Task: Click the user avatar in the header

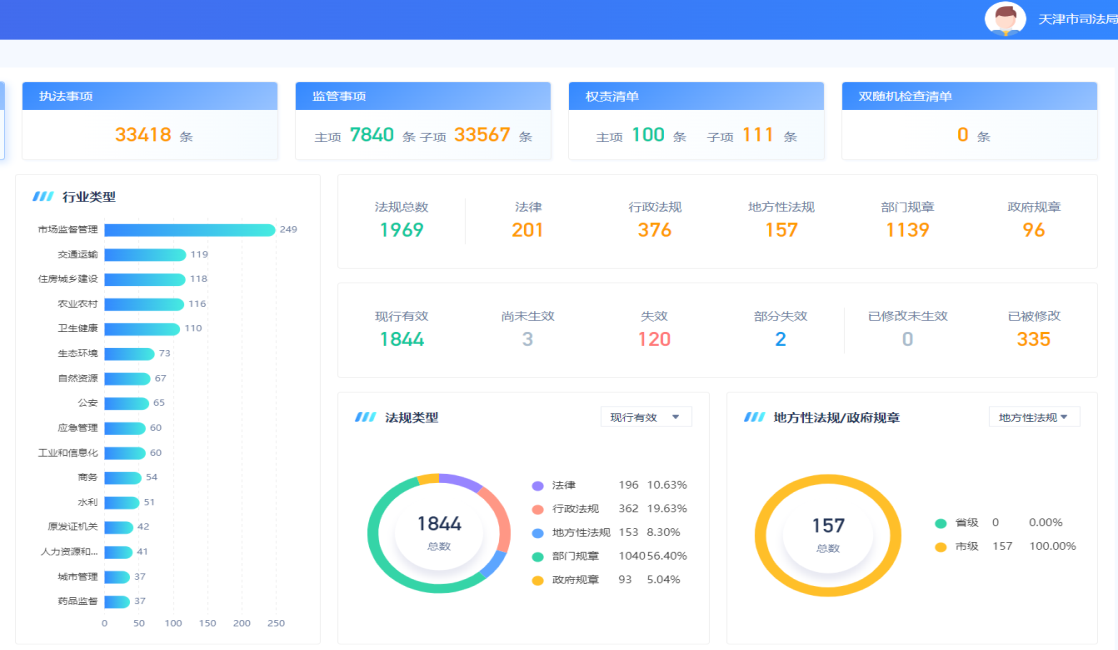Action: click(1005, 19)
